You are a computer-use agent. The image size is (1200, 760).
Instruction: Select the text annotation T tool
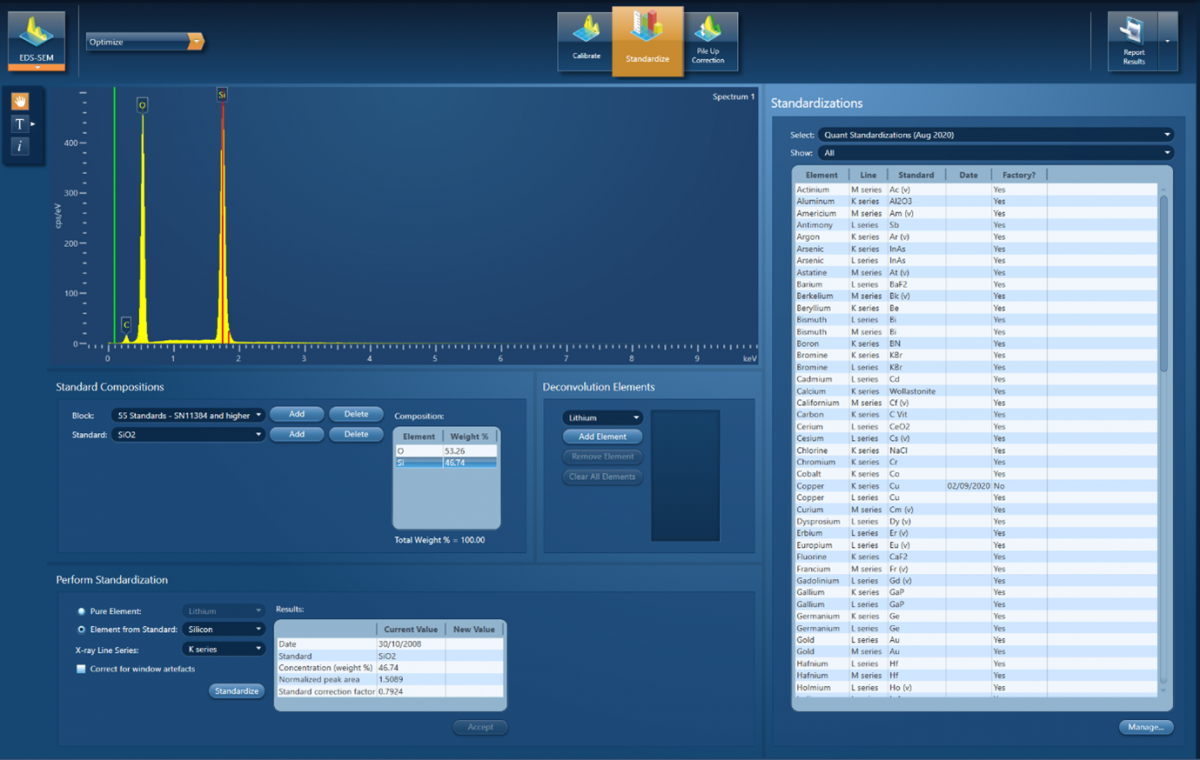point(20,124)
